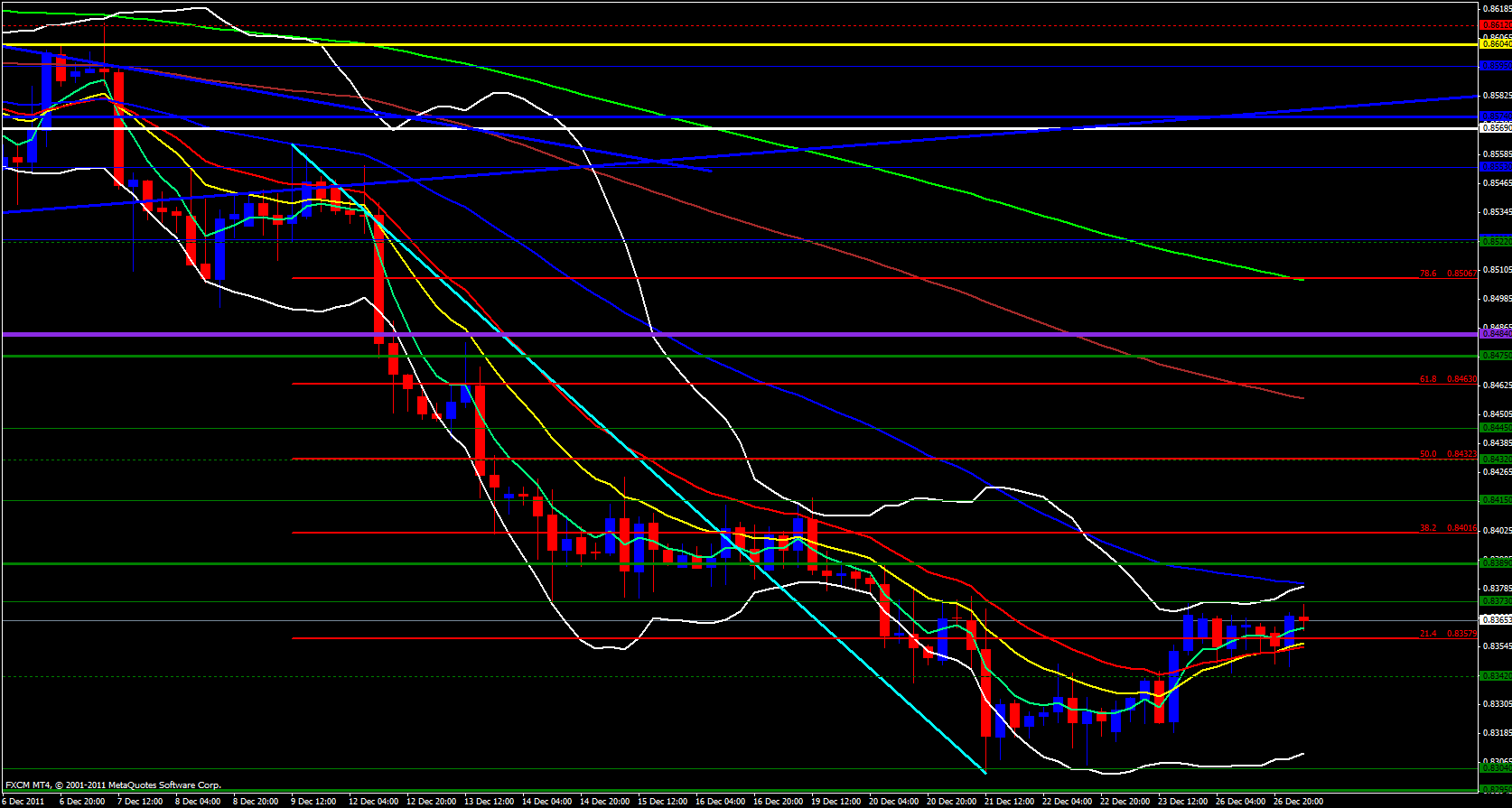Click the 9 Dec 12:00 time label
The width and height of the screenshot is (1512, 808).
313,802
